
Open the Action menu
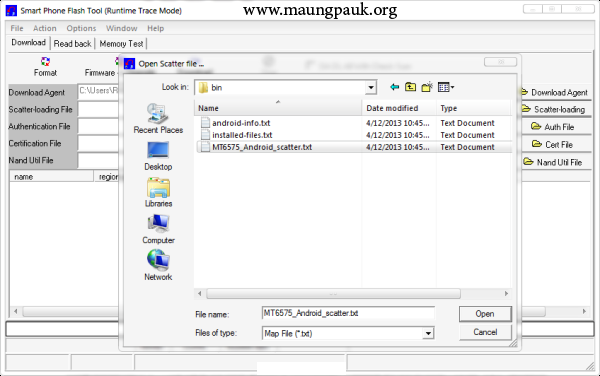pos(45,28)
